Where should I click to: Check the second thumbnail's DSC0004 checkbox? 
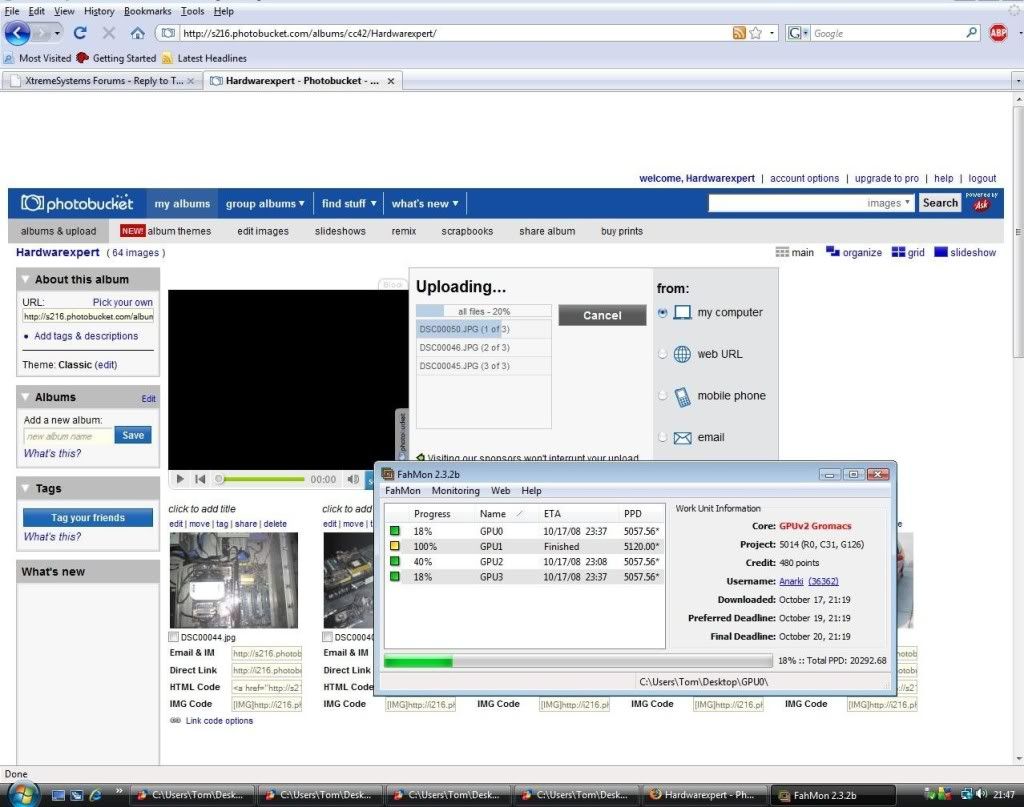(x=328, y=637)
